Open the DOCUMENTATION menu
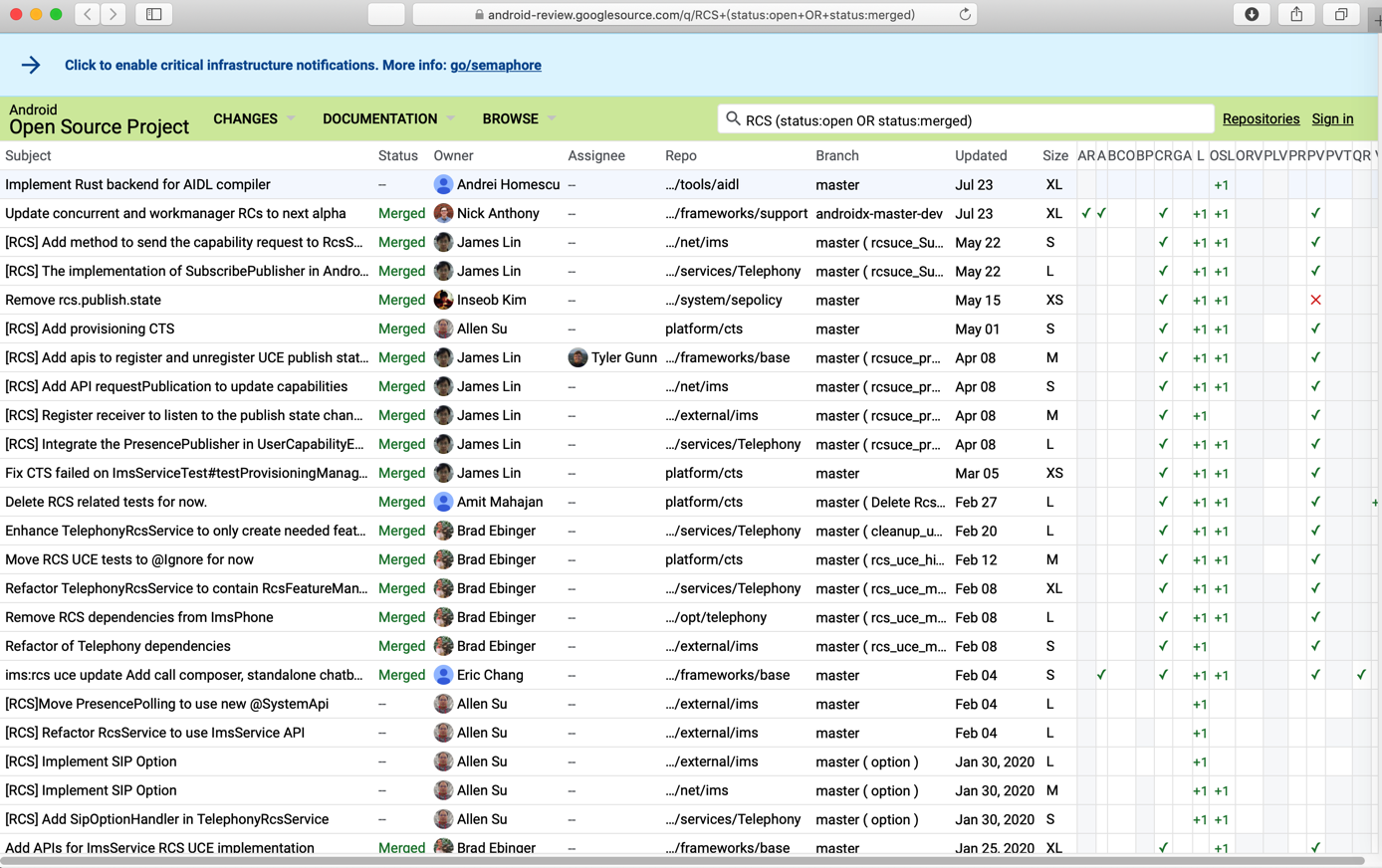The width and height of the screenshot is (1382, 868). tap(379, 118)
